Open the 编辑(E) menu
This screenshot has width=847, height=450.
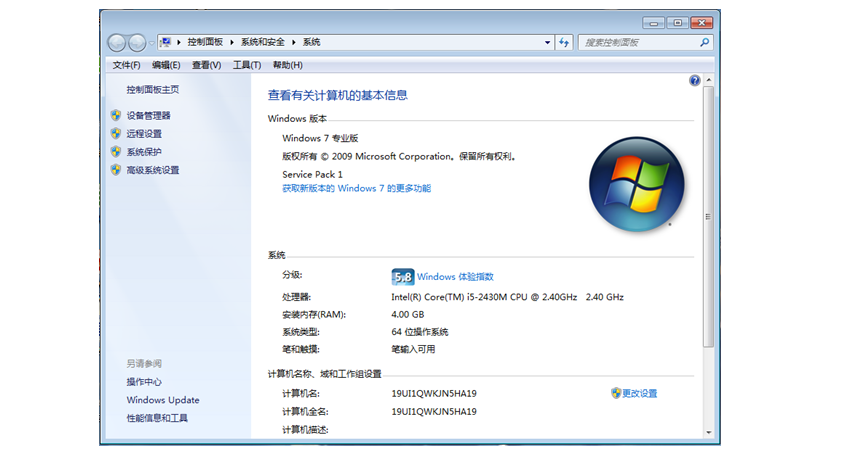166,65
